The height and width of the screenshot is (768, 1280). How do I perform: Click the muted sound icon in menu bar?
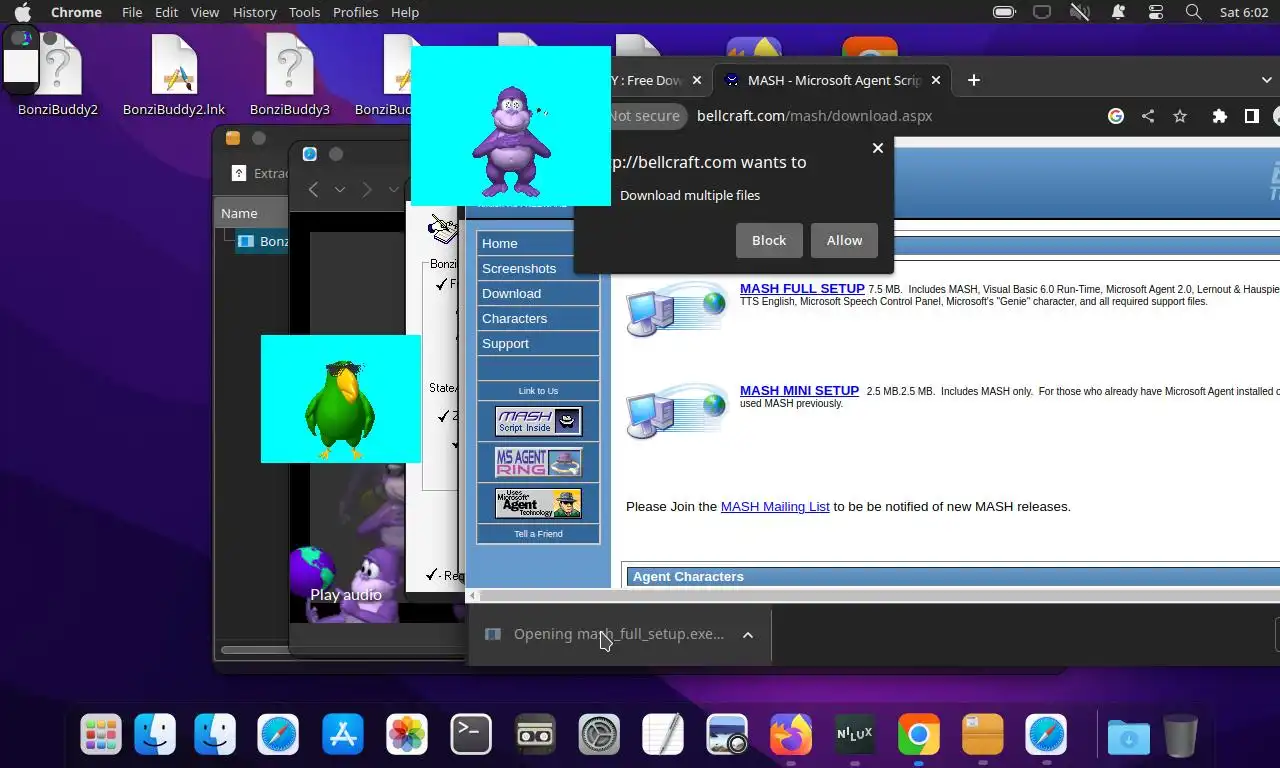pyautogui.click(x=1080, y=12)
